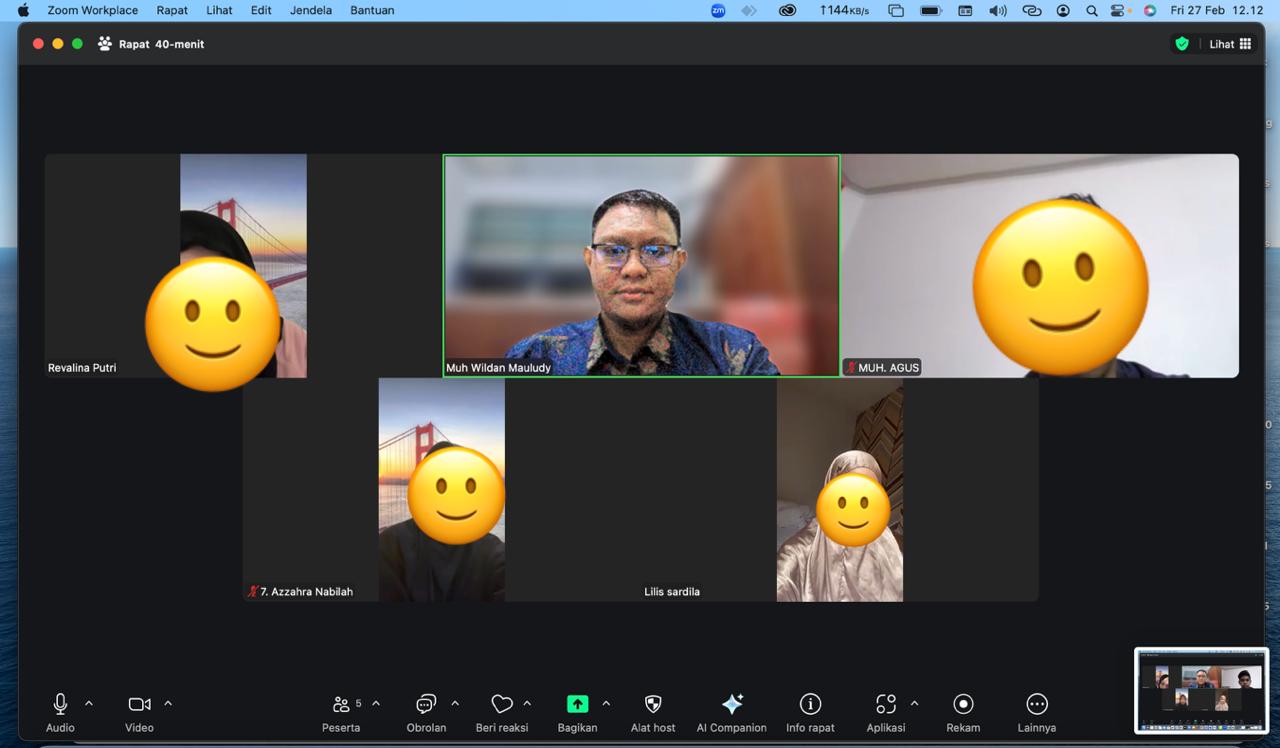Launch the AI Companion sparkle icon
The image size is (1280, 748).
pos(732,705)
